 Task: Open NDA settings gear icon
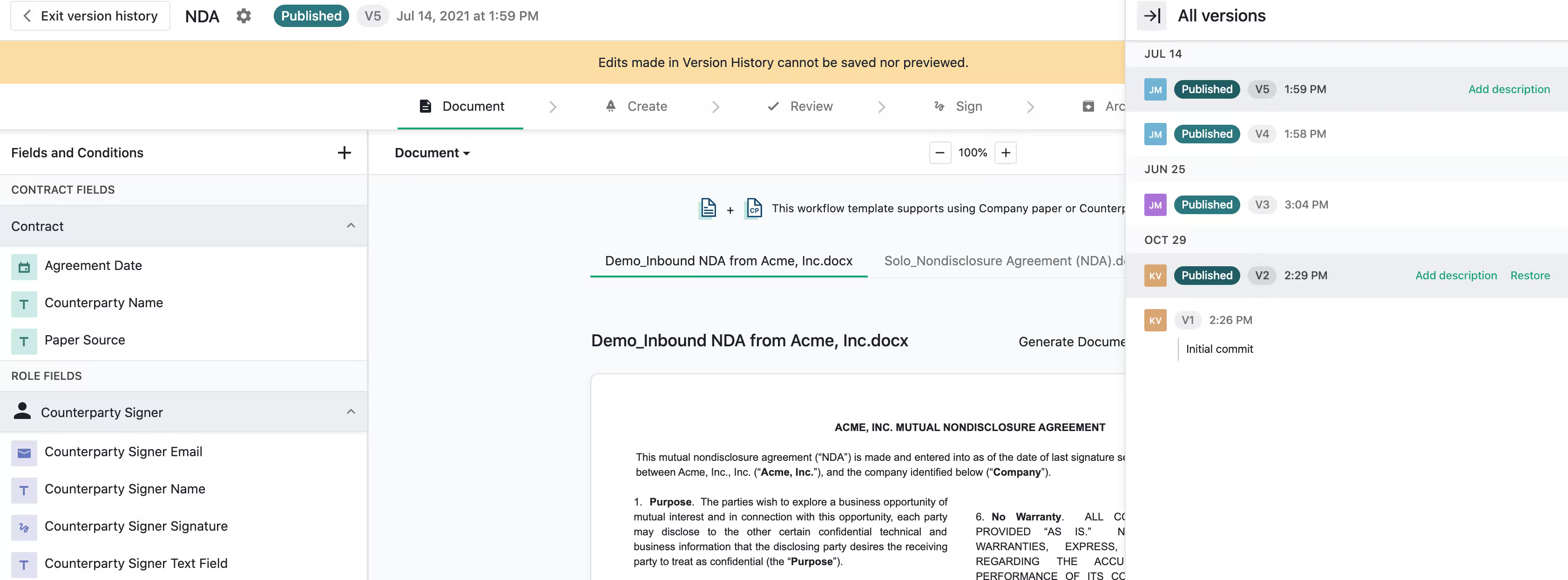[x=243, y=16]
